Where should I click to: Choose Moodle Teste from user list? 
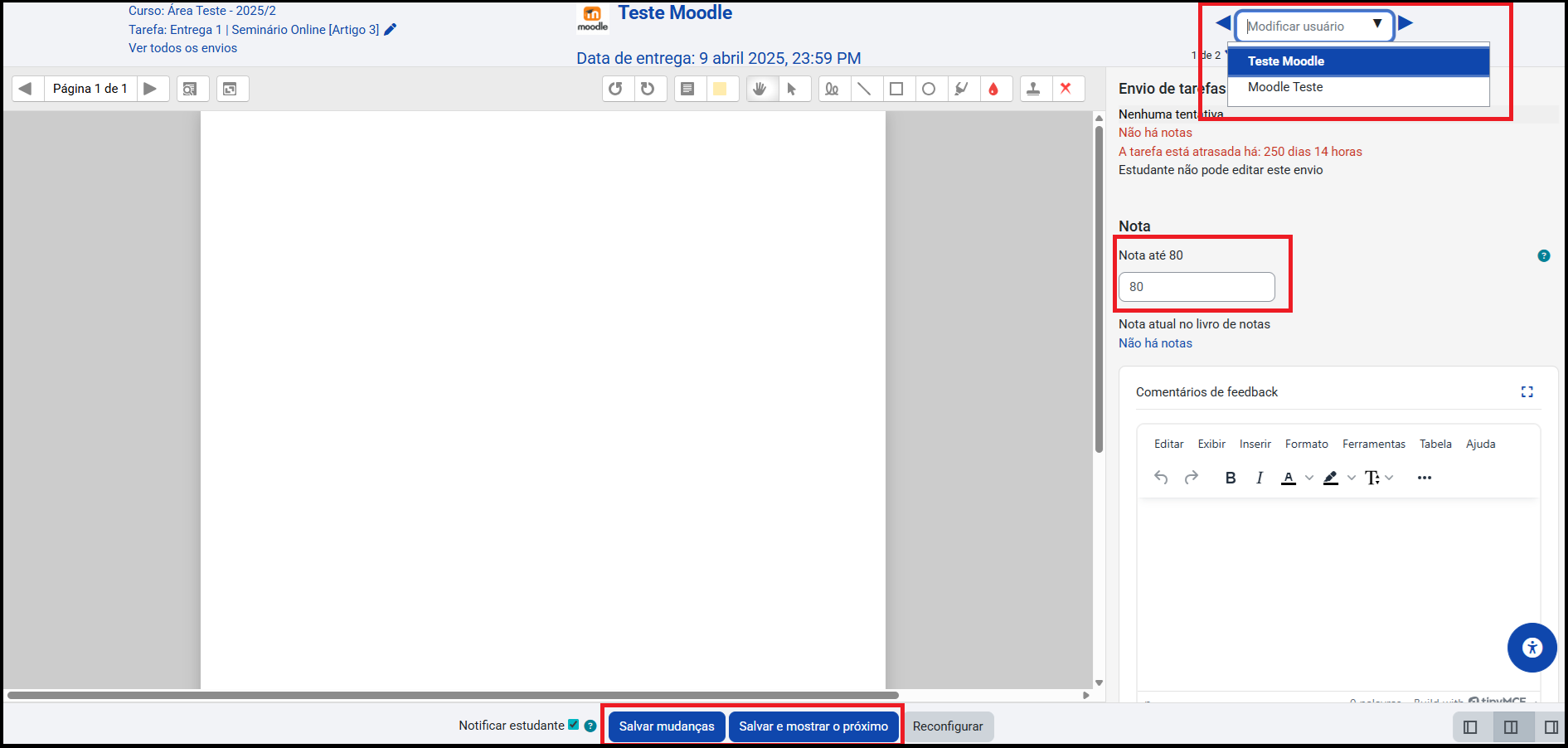(x=1285, y=87)
